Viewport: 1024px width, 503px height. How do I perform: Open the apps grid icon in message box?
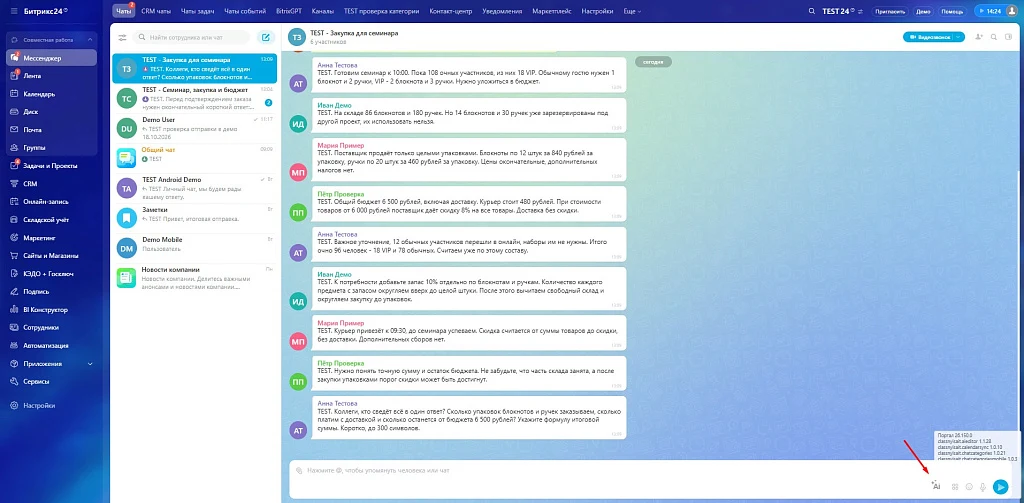(955, 487)
